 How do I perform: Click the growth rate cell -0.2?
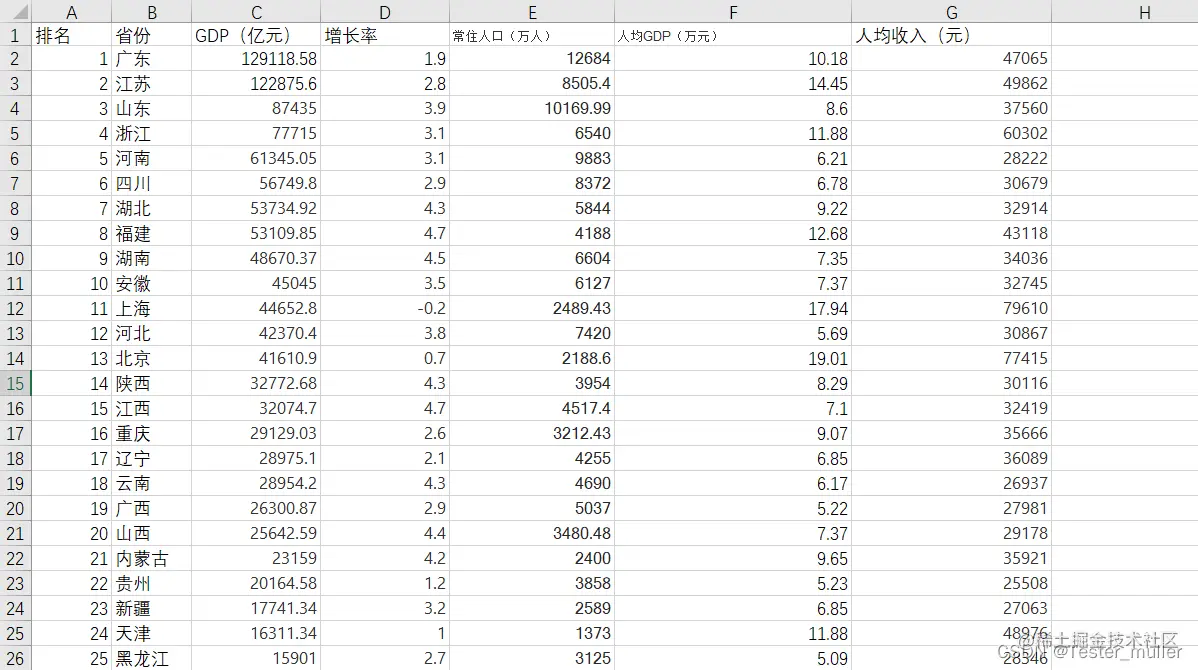[x=385, y=309]
